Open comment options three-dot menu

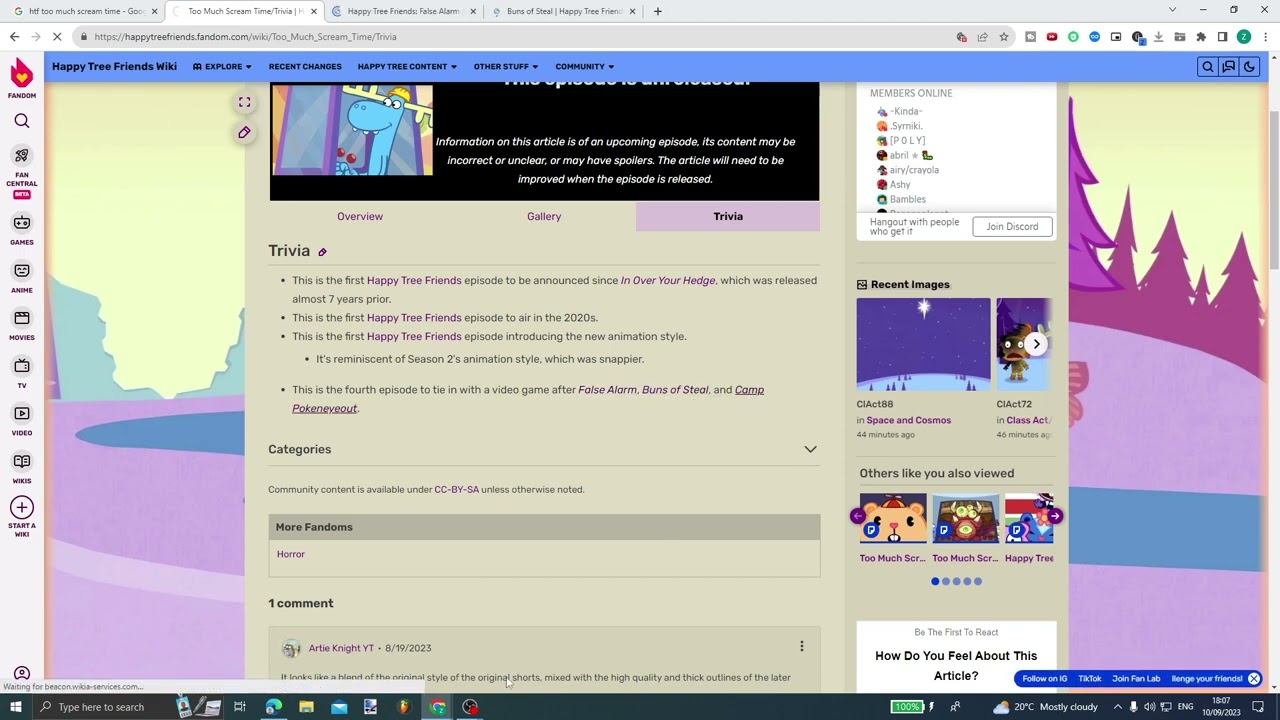point(801,647)
